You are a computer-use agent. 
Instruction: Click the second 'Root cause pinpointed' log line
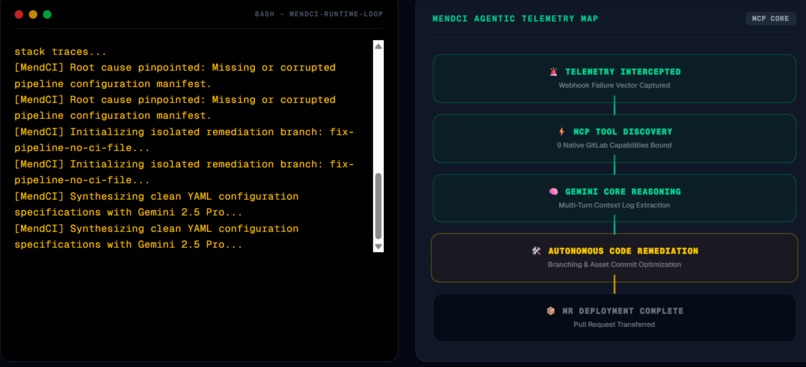175,107
